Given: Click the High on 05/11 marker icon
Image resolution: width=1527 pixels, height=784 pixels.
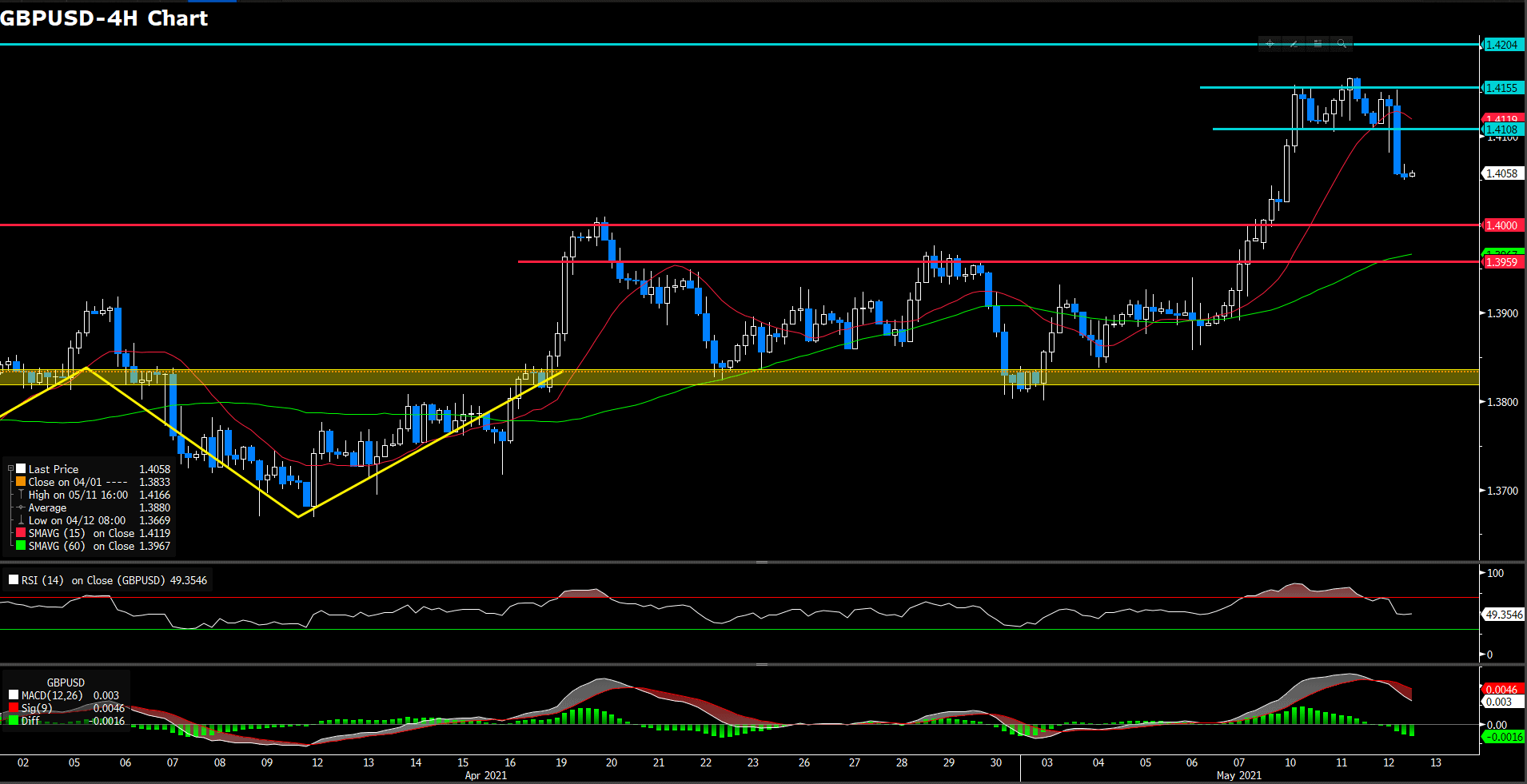Looking at the screenshot, I should point(21,495).
